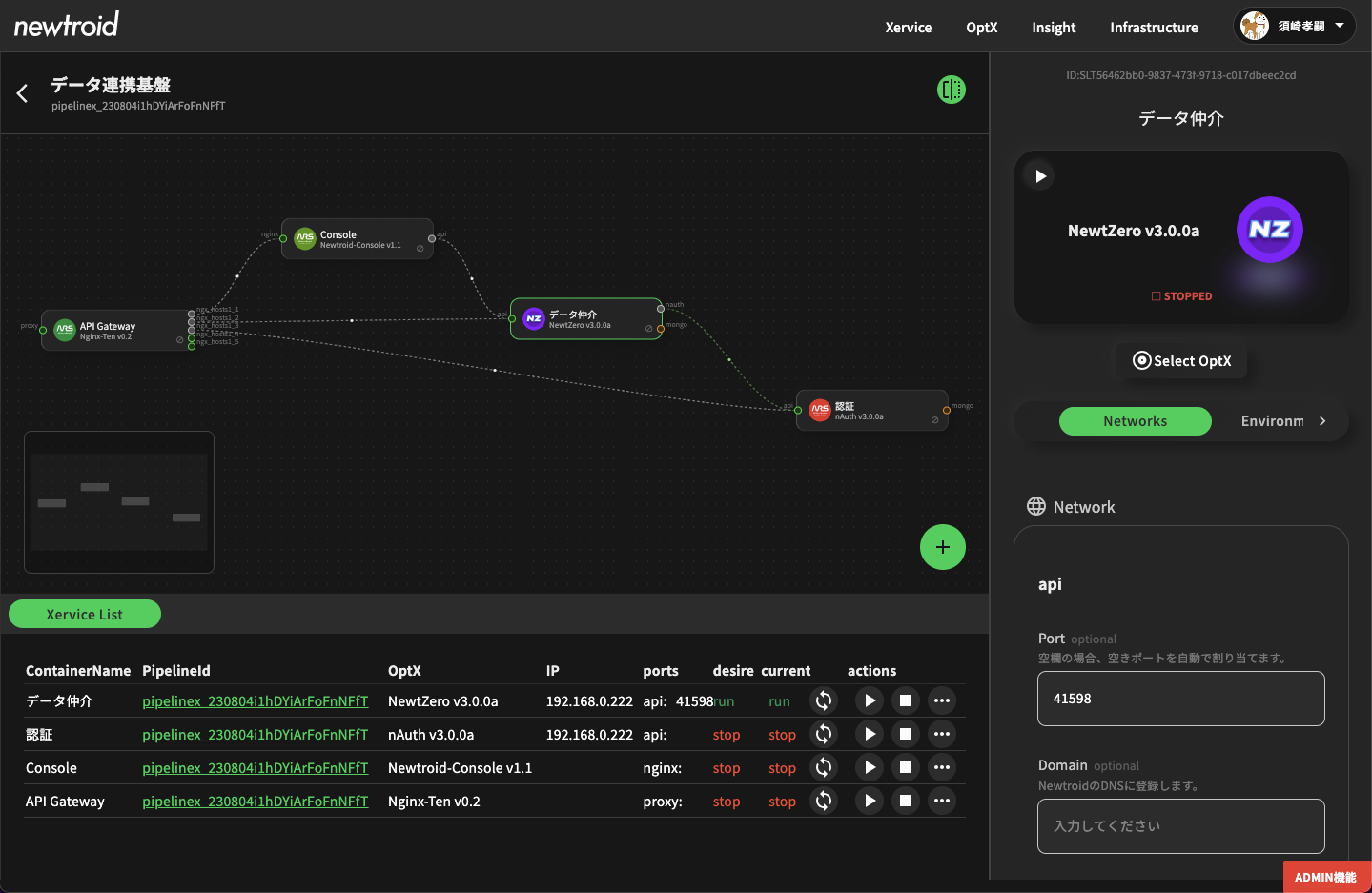Click the ID:SLT56462bb0 identifier text
Image resolution: width=1372 pixels, height=893 pixels.
[1180, 75]
